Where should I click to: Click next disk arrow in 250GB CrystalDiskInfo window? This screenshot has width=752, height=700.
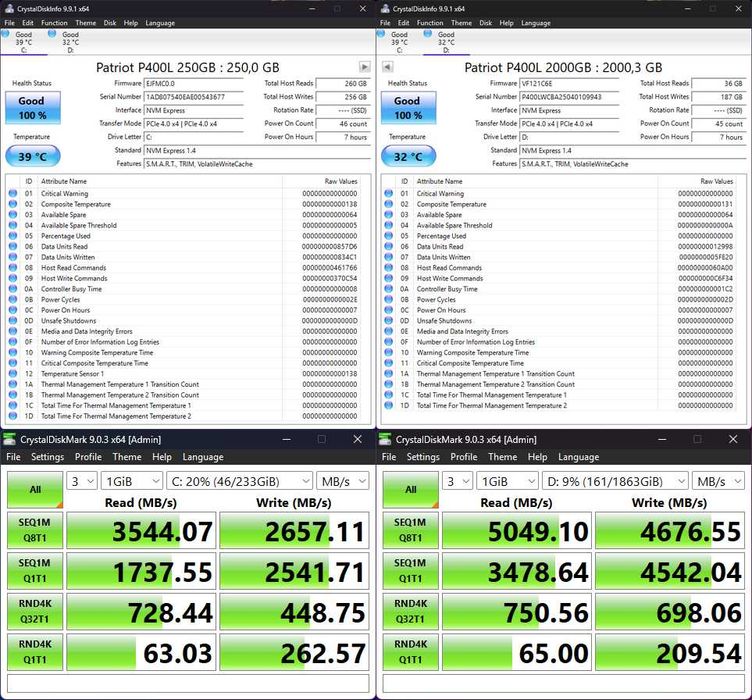[364, 67]
